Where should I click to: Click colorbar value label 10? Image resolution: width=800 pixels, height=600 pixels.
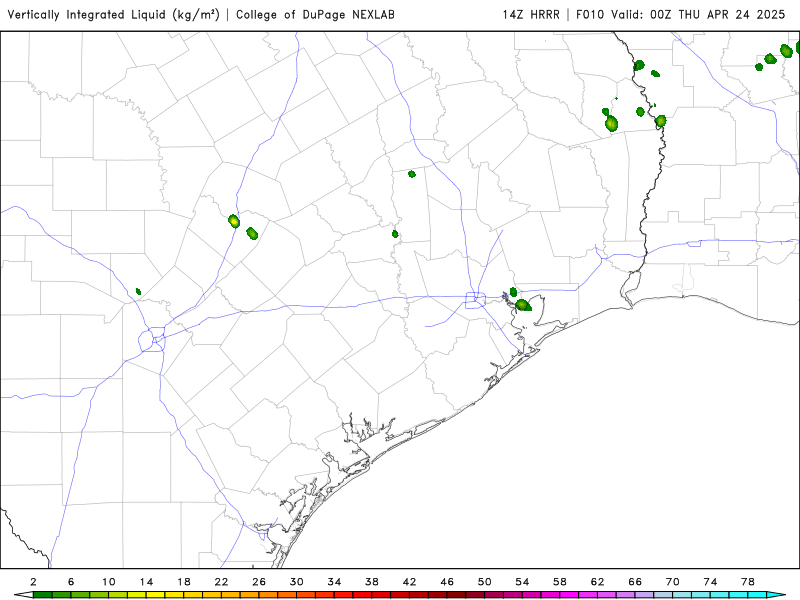(x=109, y=582)
